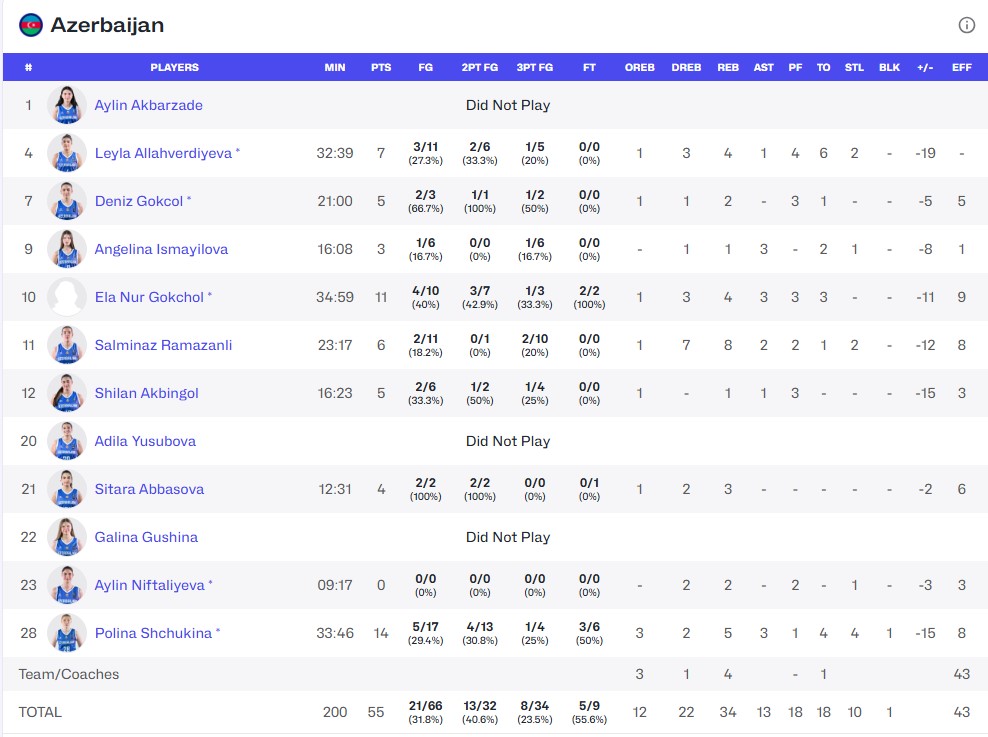Click Ela Nur Gokchol's blank avatar placeholder
The image size is (988, 737).
click(x=67, y=297)
